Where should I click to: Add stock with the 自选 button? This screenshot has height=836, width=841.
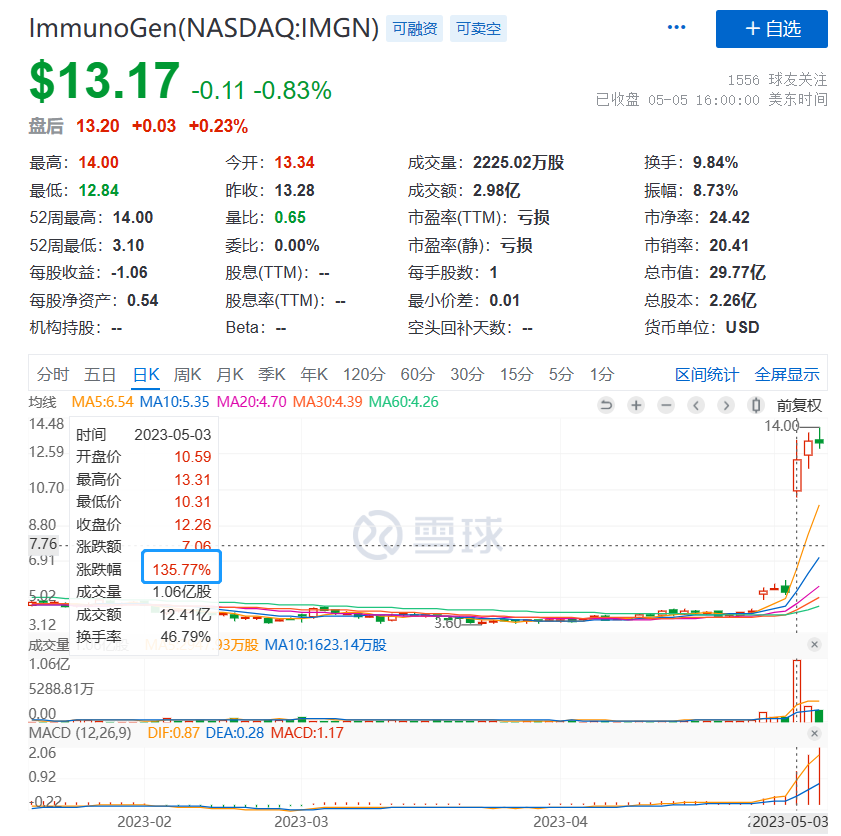(x=771, y=29)
